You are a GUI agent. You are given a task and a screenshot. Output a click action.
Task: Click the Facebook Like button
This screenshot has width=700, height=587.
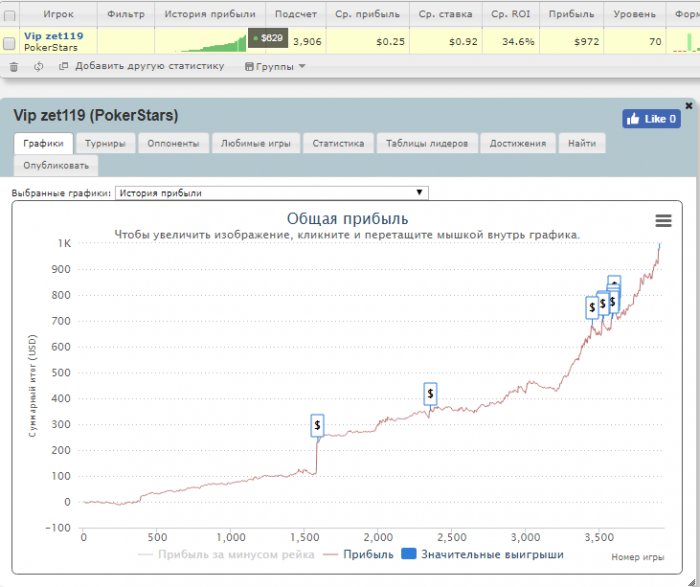point(651,119)
